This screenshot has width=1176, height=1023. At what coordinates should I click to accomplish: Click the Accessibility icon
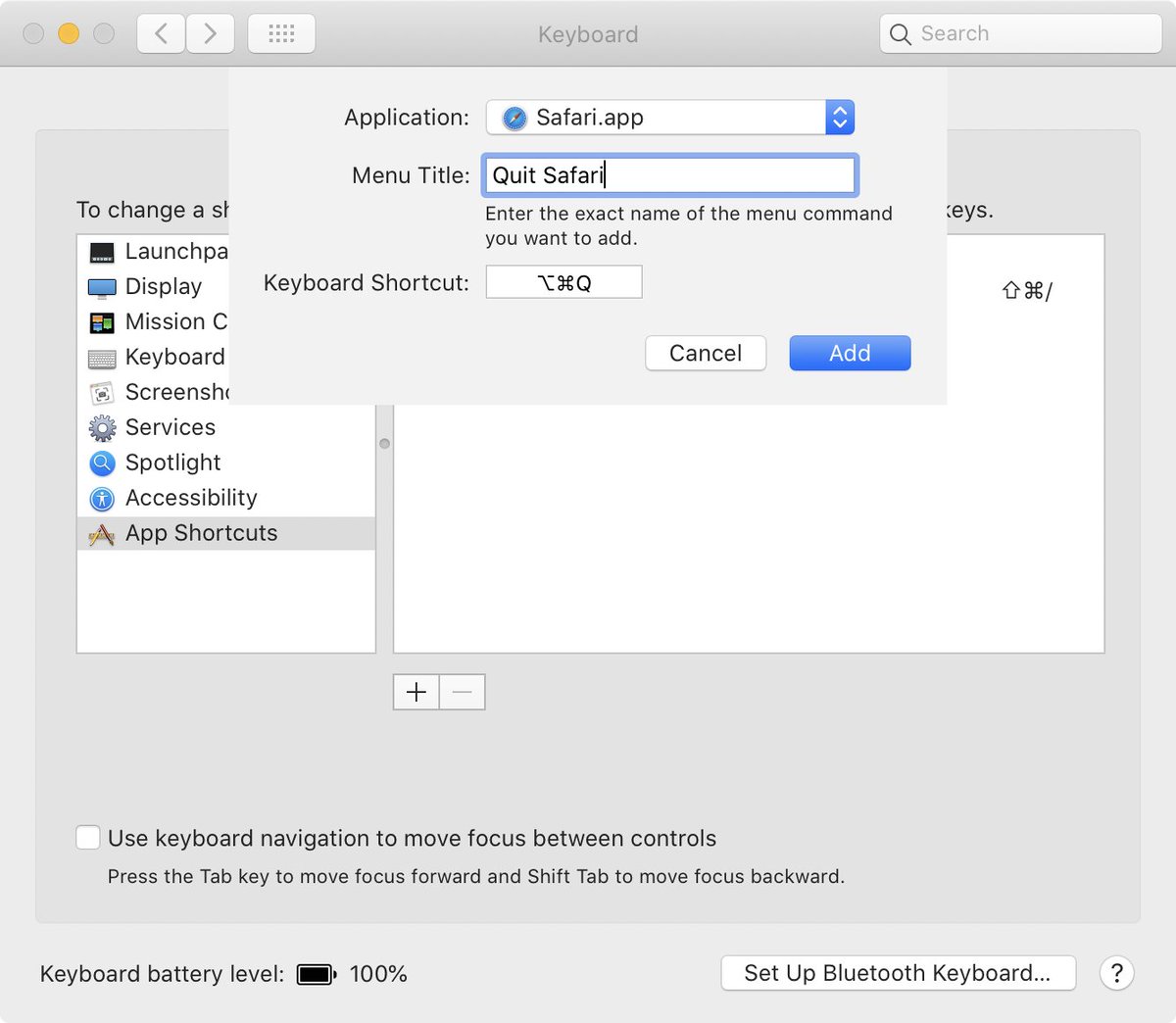click(102, 499)
